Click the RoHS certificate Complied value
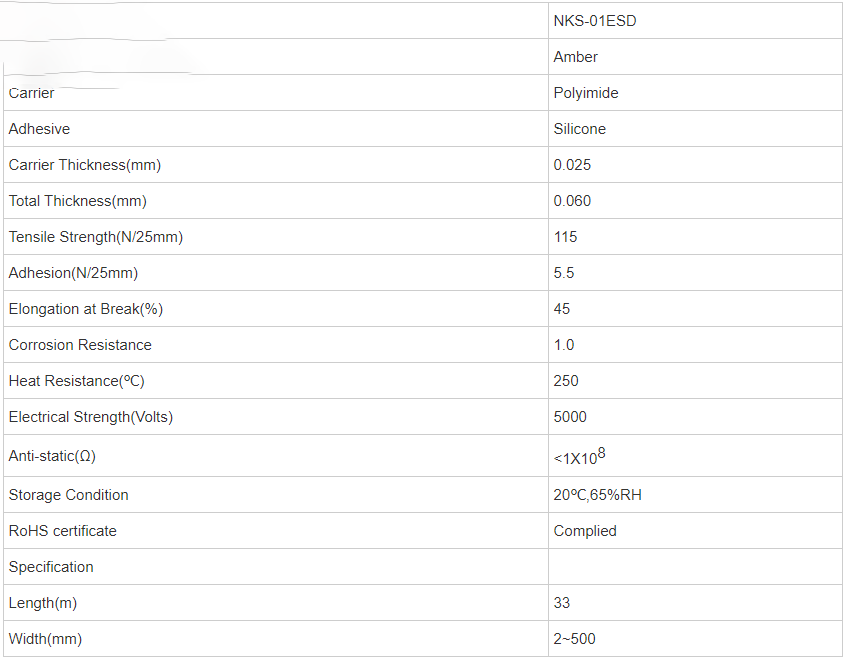The height and width of the screenshot is (662, 848). (585, 531)
